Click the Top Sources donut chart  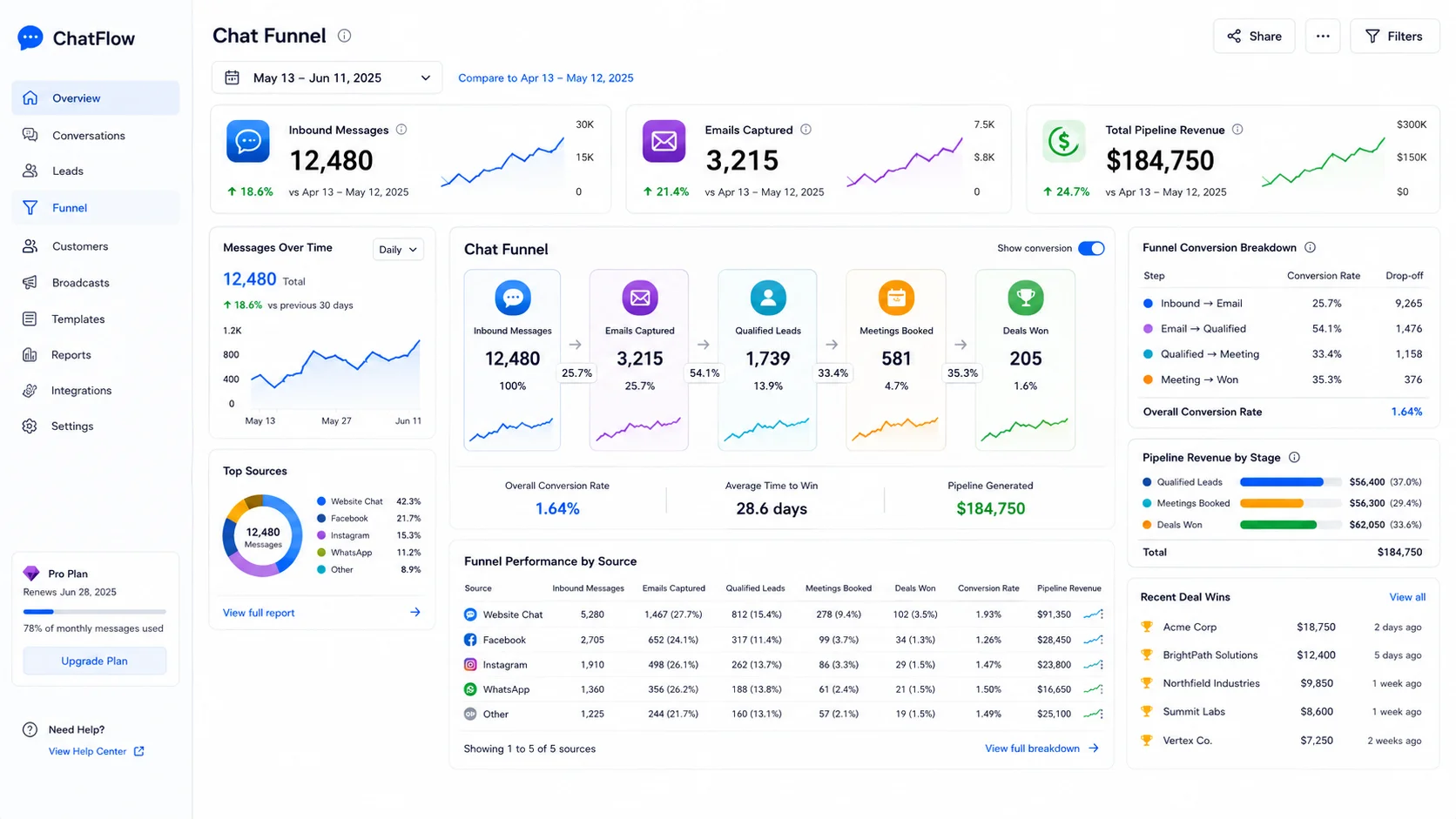262,535
